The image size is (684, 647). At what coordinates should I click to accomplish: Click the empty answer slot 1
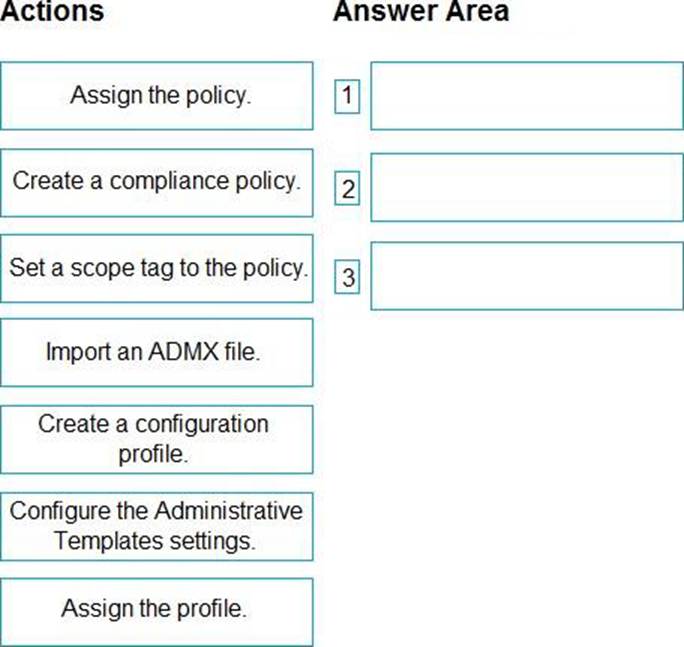[527, 96]
